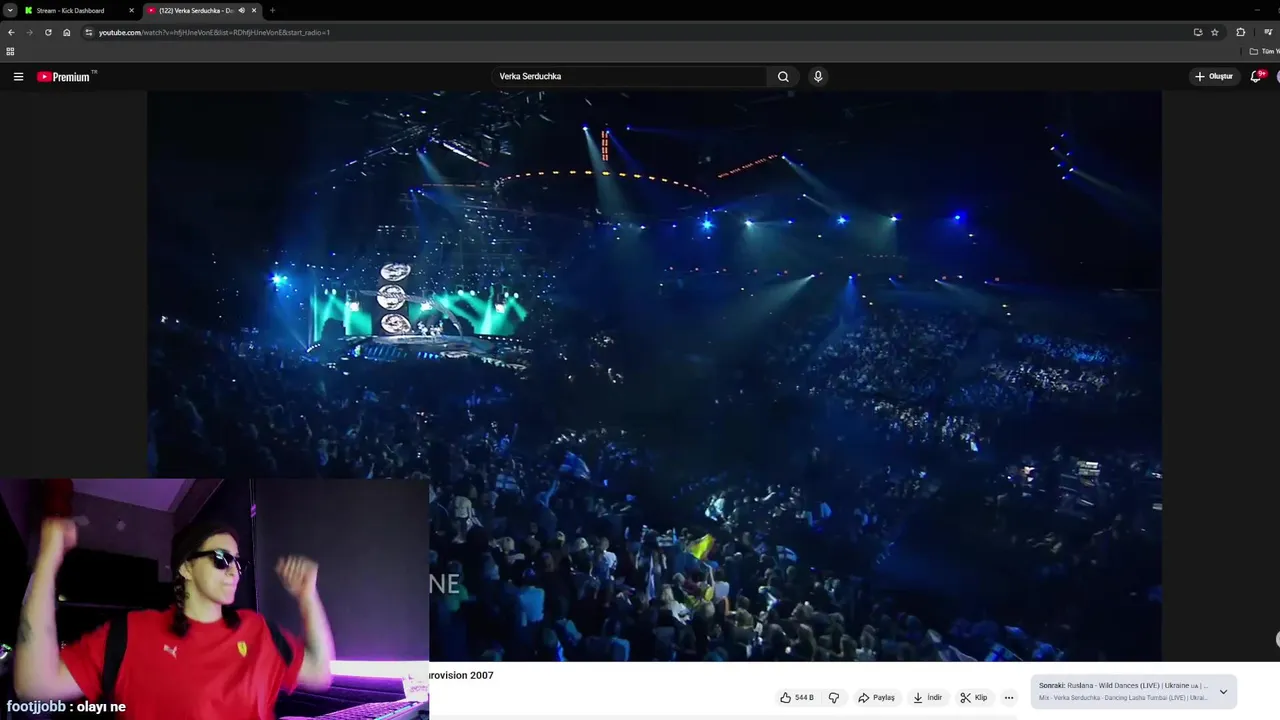Screen dimensions: 1280x720
Task: Close the Verka Serduchka YouTube tab
Action: click(x=254, y=10)
